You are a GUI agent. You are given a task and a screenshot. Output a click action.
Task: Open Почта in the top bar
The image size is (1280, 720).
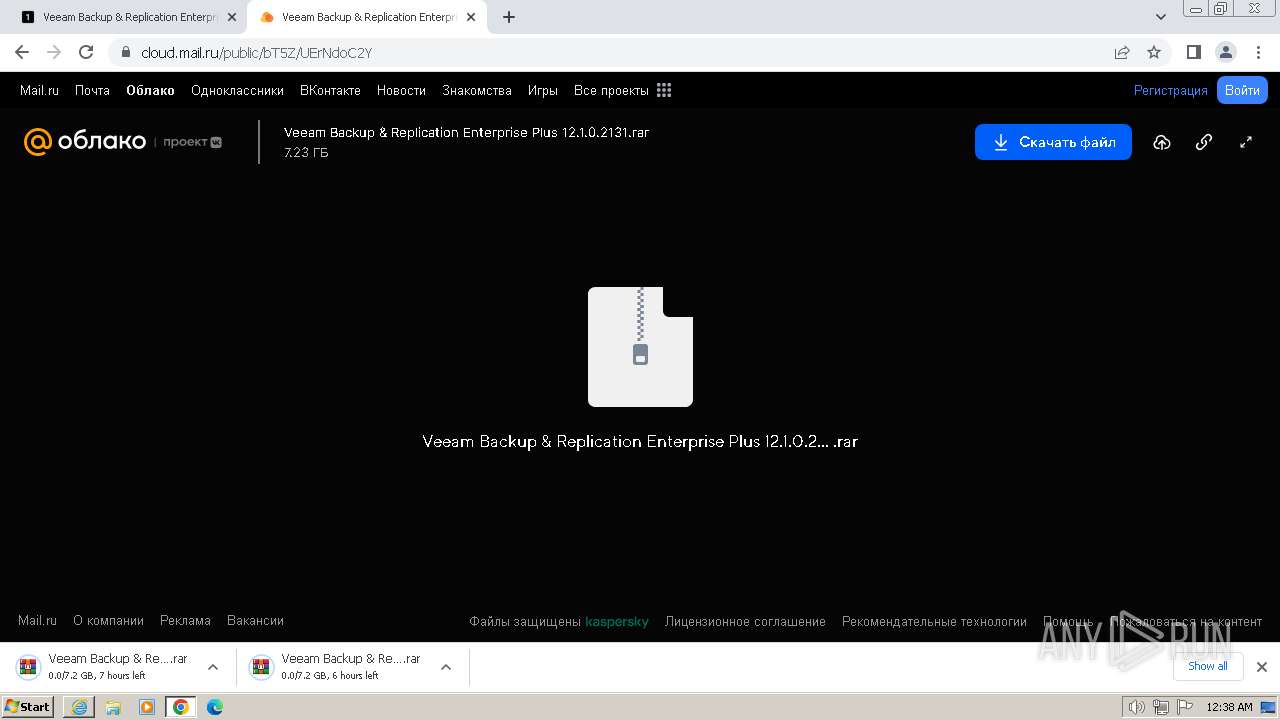92,90
